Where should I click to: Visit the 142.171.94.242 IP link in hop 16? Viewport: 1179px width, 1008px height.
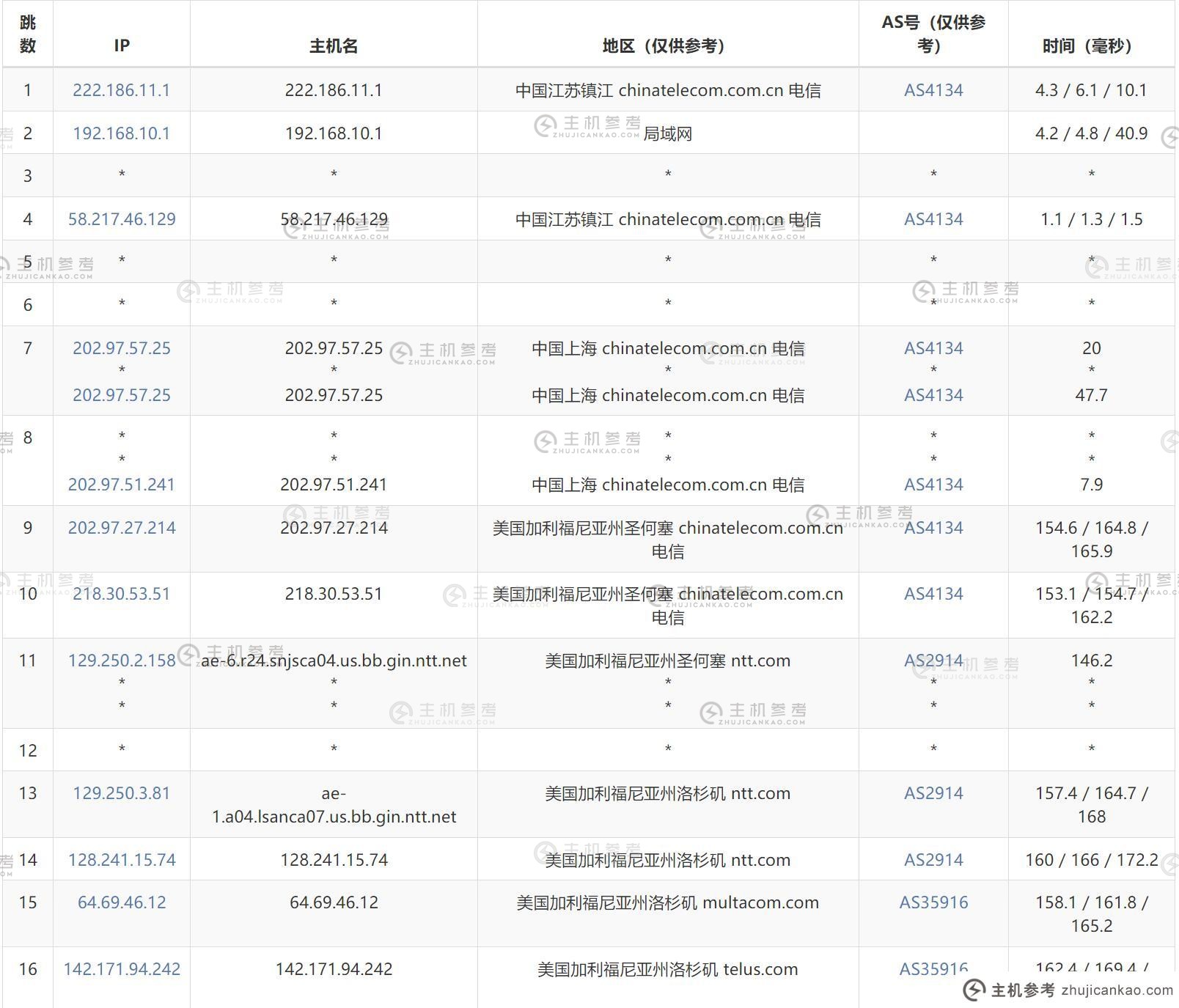coord(122,969)
